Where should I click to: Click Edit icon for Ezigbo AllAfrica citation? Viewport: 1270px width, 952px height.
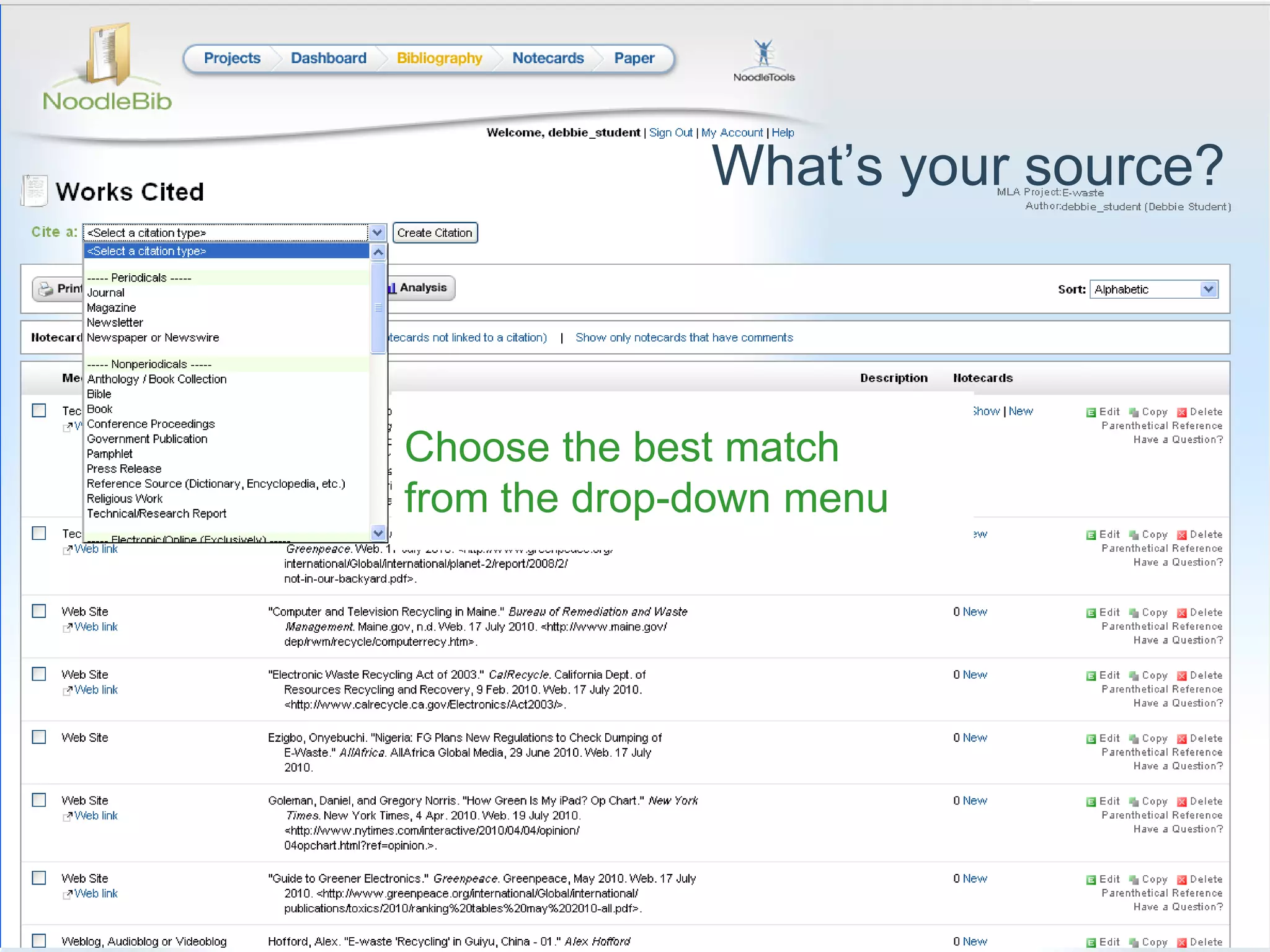pyautogui.click(x=1091, y=739)
